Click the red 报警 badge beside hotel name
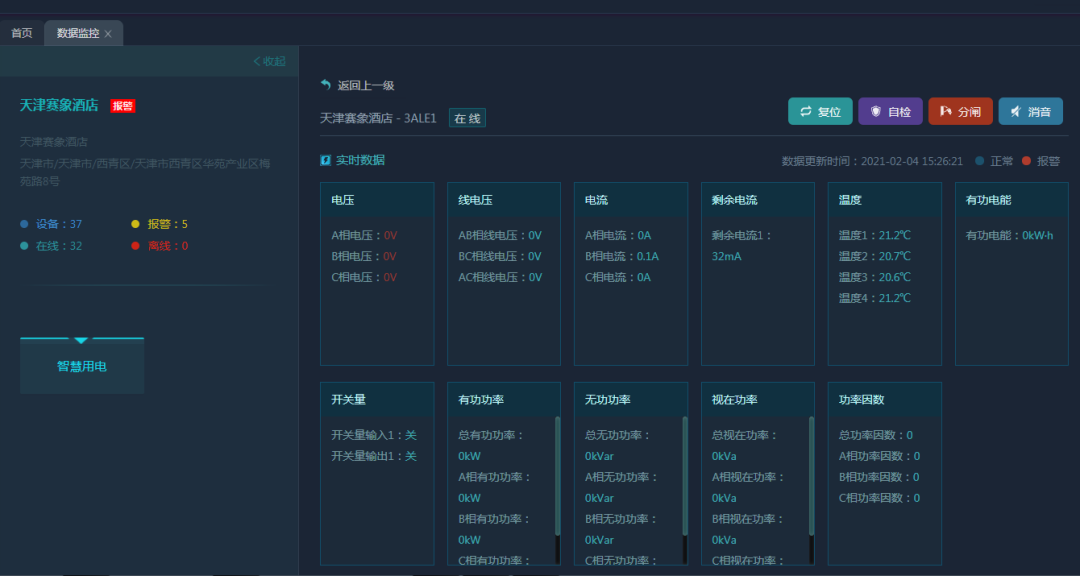This screenshot has height=576, width=1080. (122, 106)
